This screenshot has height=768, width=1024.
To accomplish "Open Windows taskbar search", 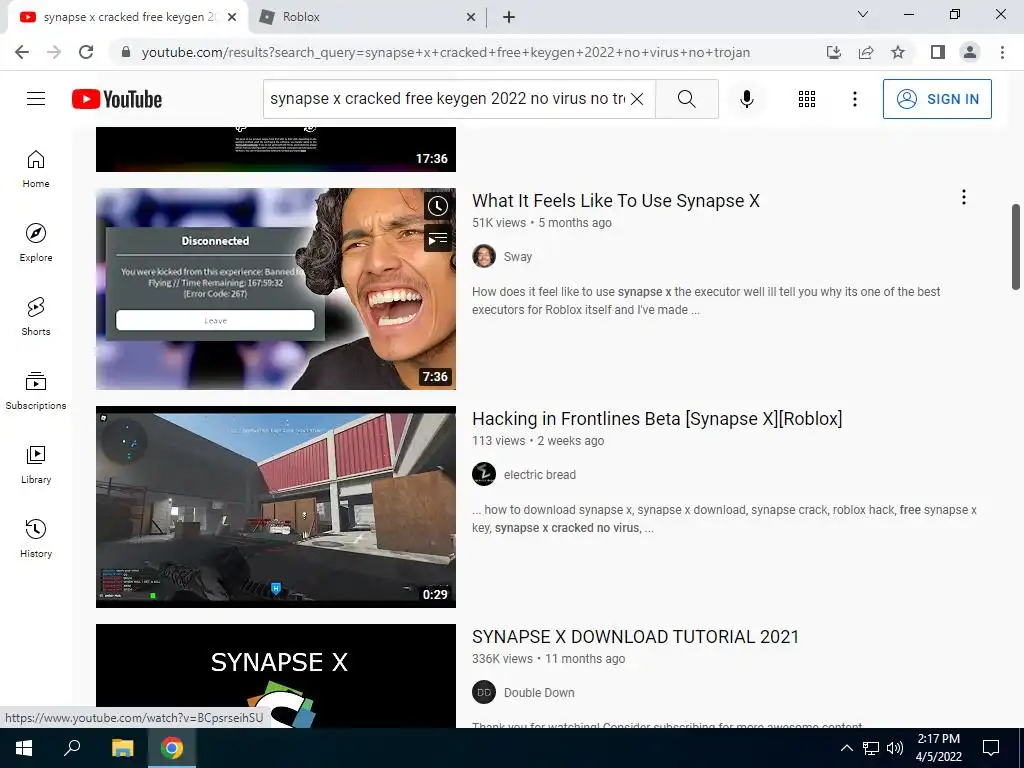I will pos(71,748).
